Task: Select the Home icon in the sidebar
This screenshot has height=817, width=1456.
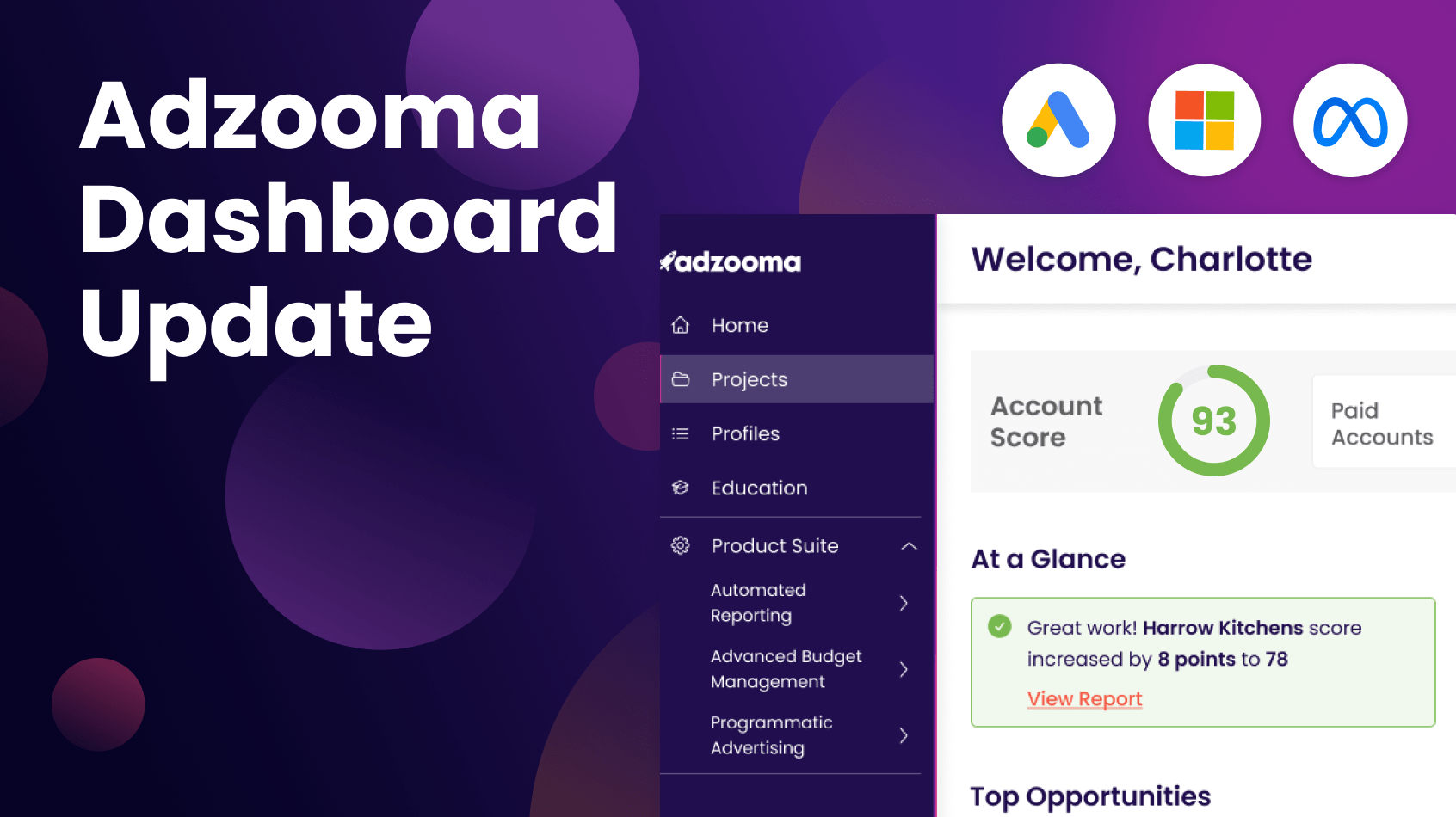Action: [x=681, y=325]
